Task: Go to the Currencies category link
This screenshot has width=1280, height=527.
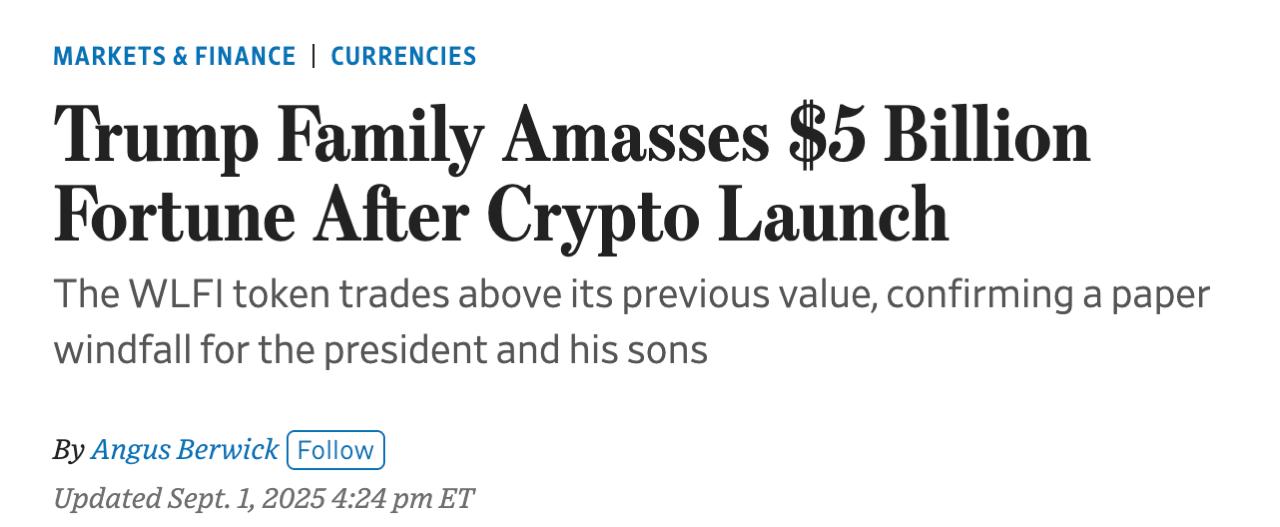Action: tap(403, 56)
